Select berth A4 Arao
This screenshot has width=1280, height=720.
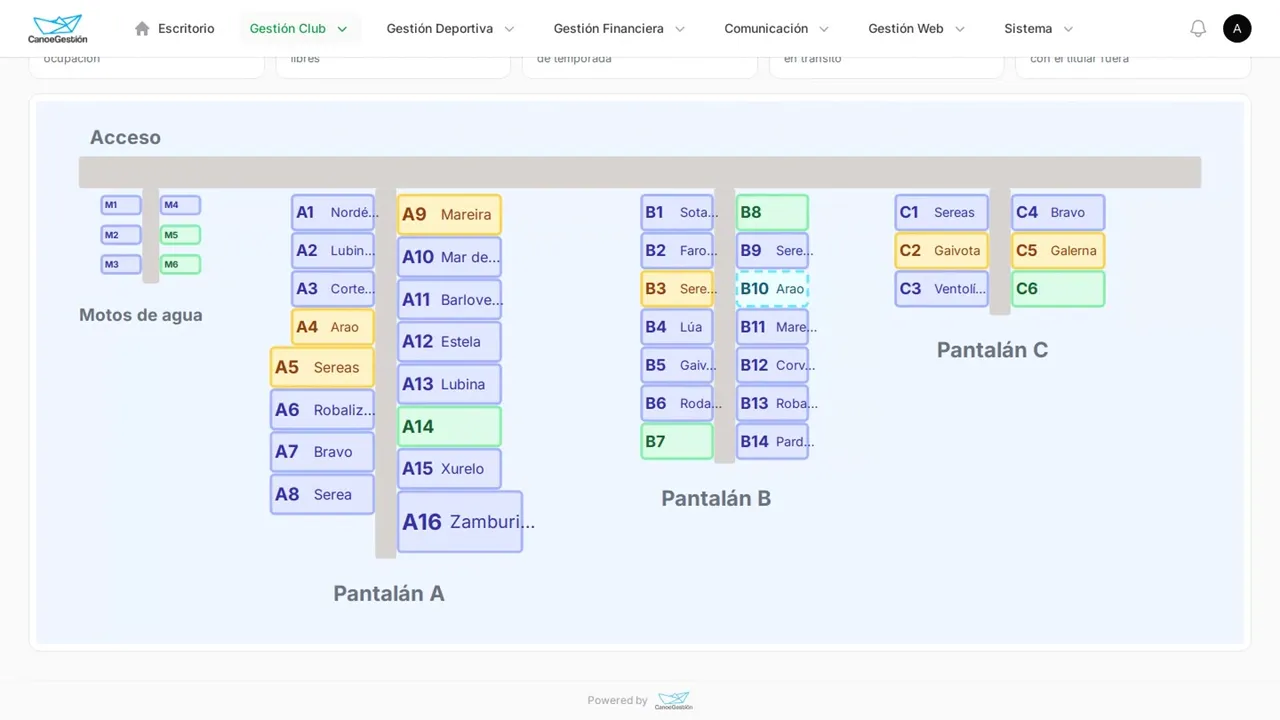333,327
